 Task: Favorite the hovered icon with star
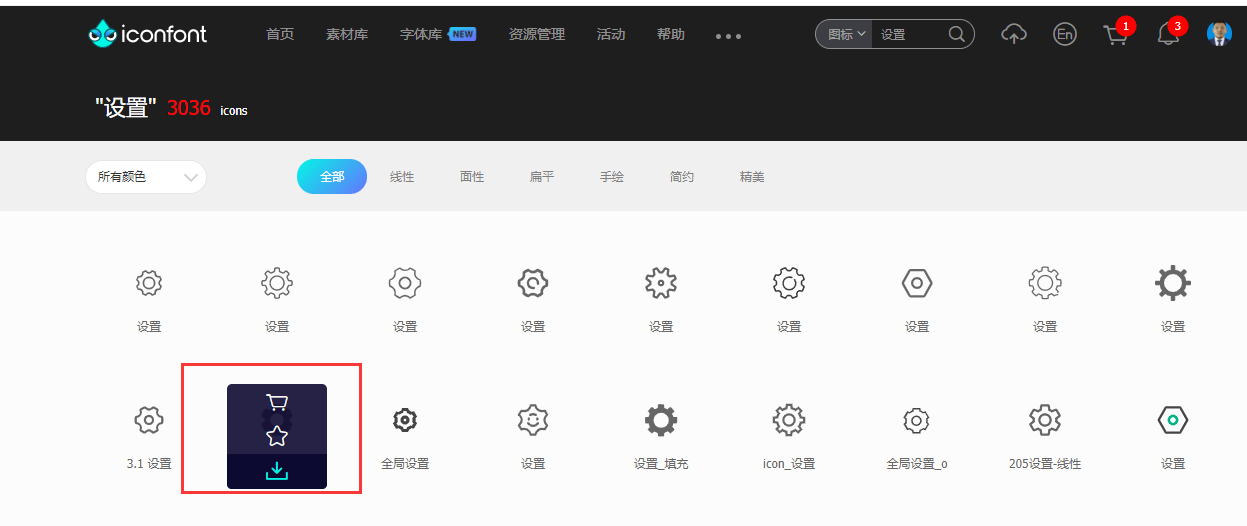pos(277,436)
